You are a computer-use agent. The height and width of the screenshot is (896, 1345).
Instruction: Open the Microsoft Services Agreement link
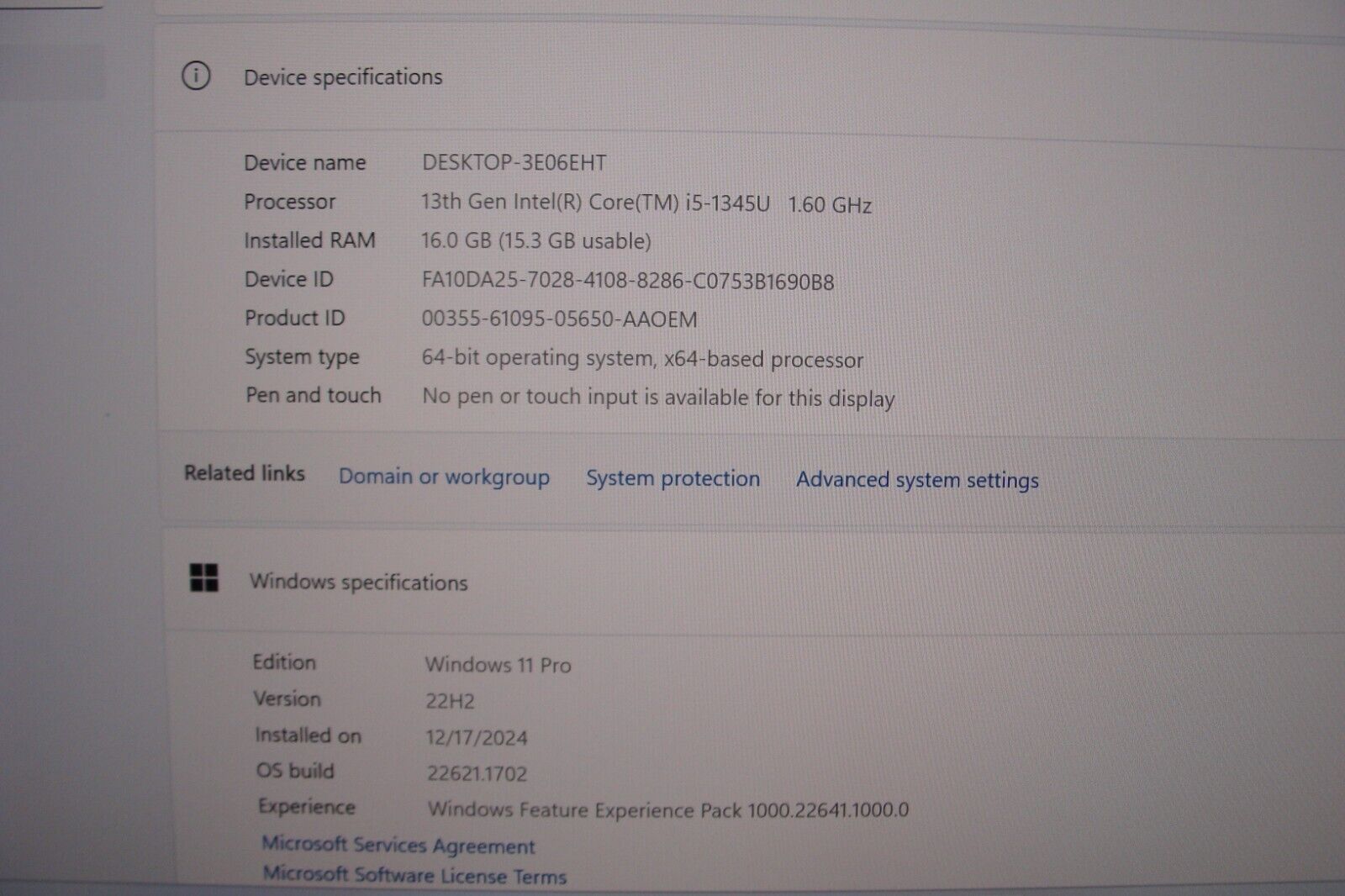pyautogui.click(x=398, y=844)
